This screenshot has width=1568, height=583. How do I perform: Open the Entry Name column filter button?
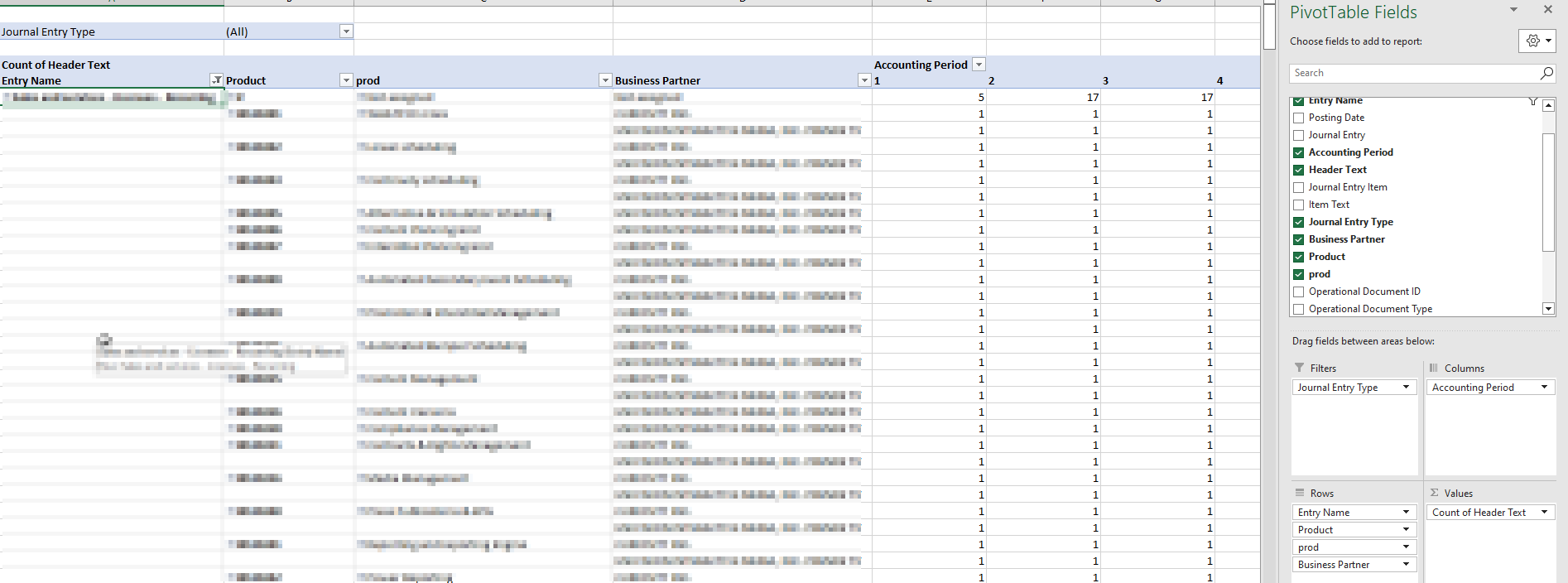click(216, 80)
